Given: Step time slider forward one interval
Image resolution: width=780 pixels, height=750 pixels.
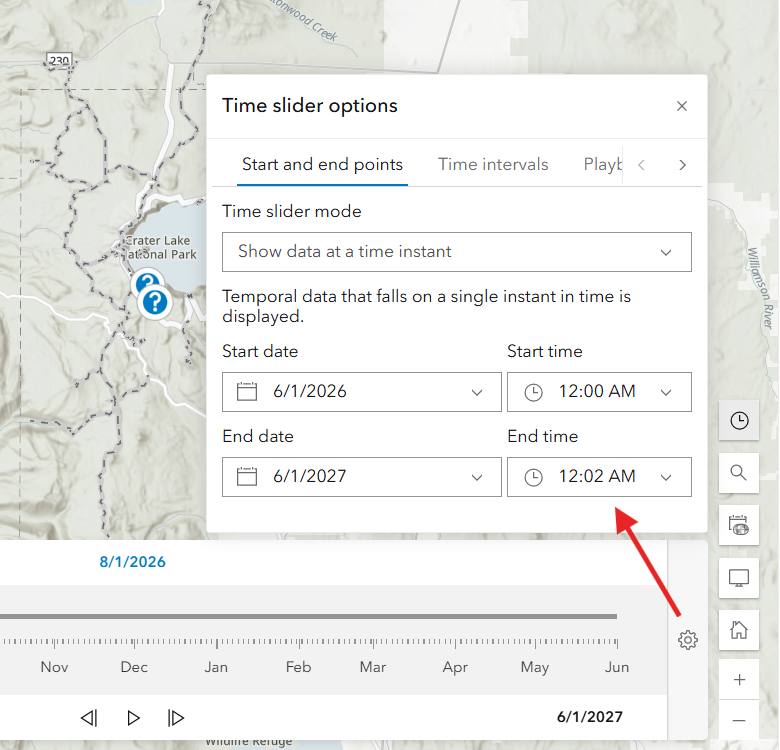Looking at the screenshot, I should (x=176, y=718).
